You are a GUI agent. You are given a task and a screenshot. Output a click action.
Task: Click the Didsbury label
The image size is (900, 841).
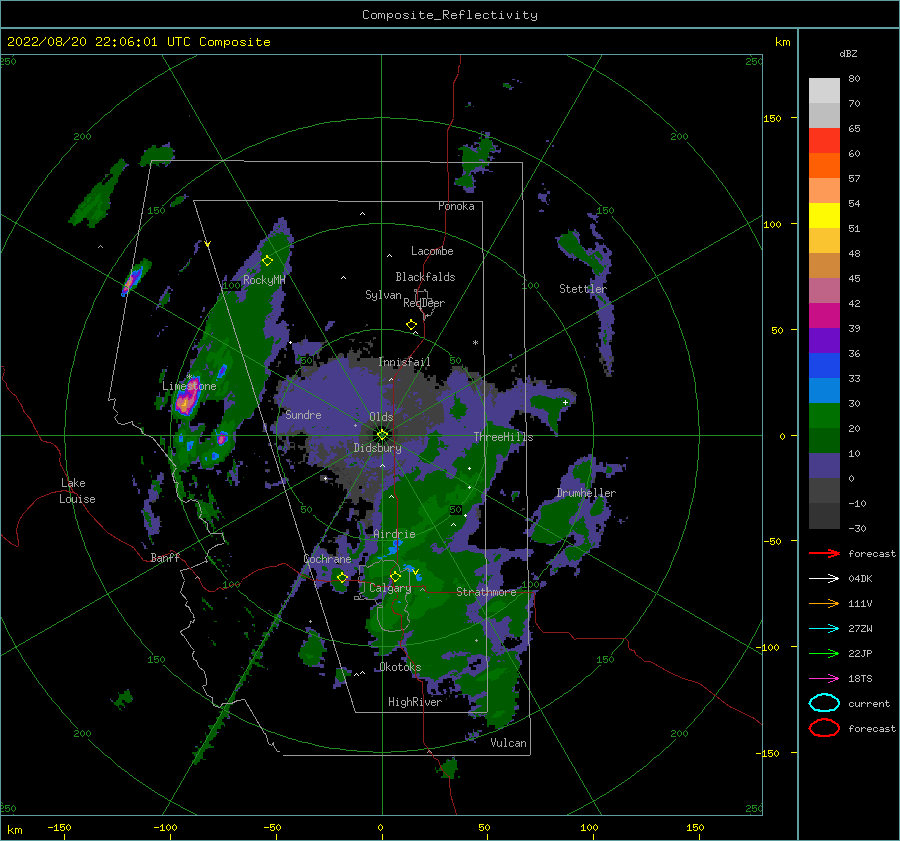[x=377, y=448]
